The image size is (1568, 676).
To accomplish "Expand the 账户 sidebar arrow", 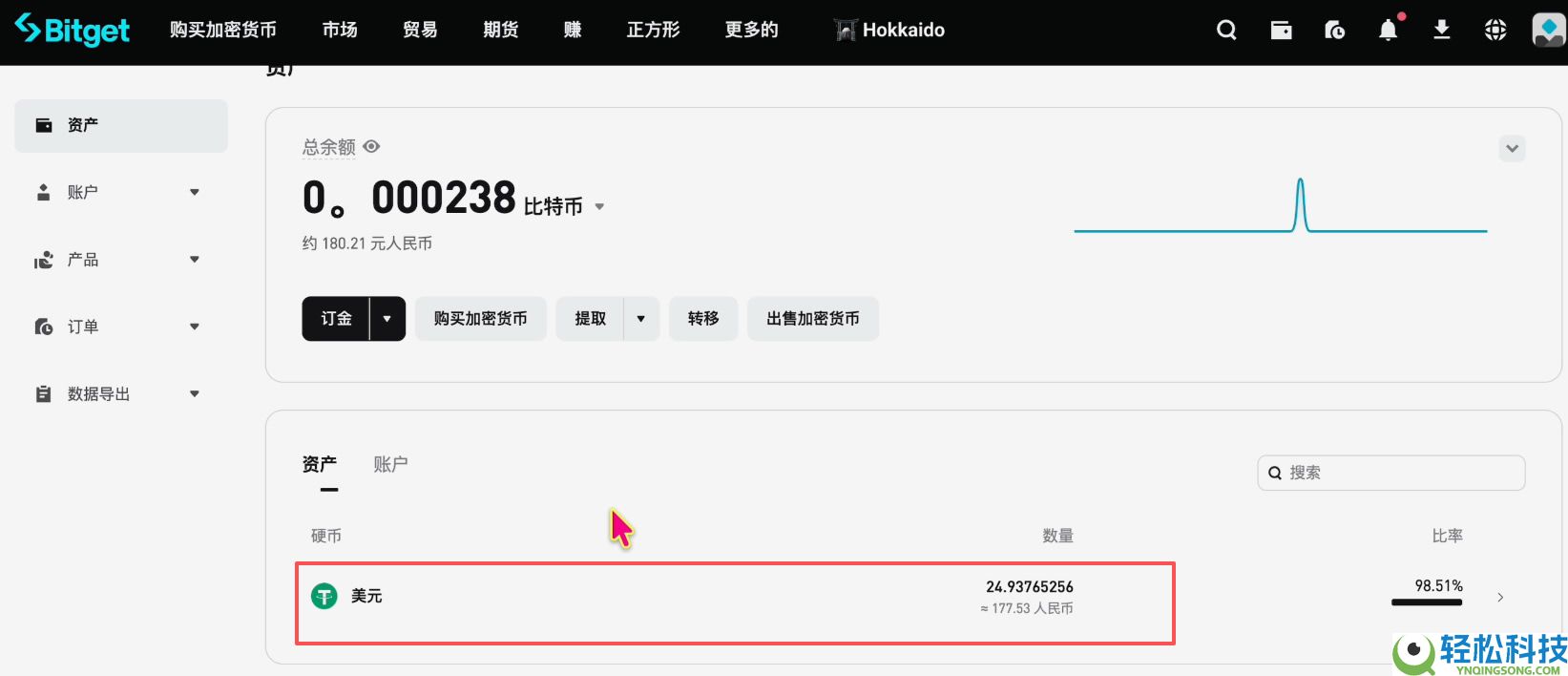I will [195, 192].
